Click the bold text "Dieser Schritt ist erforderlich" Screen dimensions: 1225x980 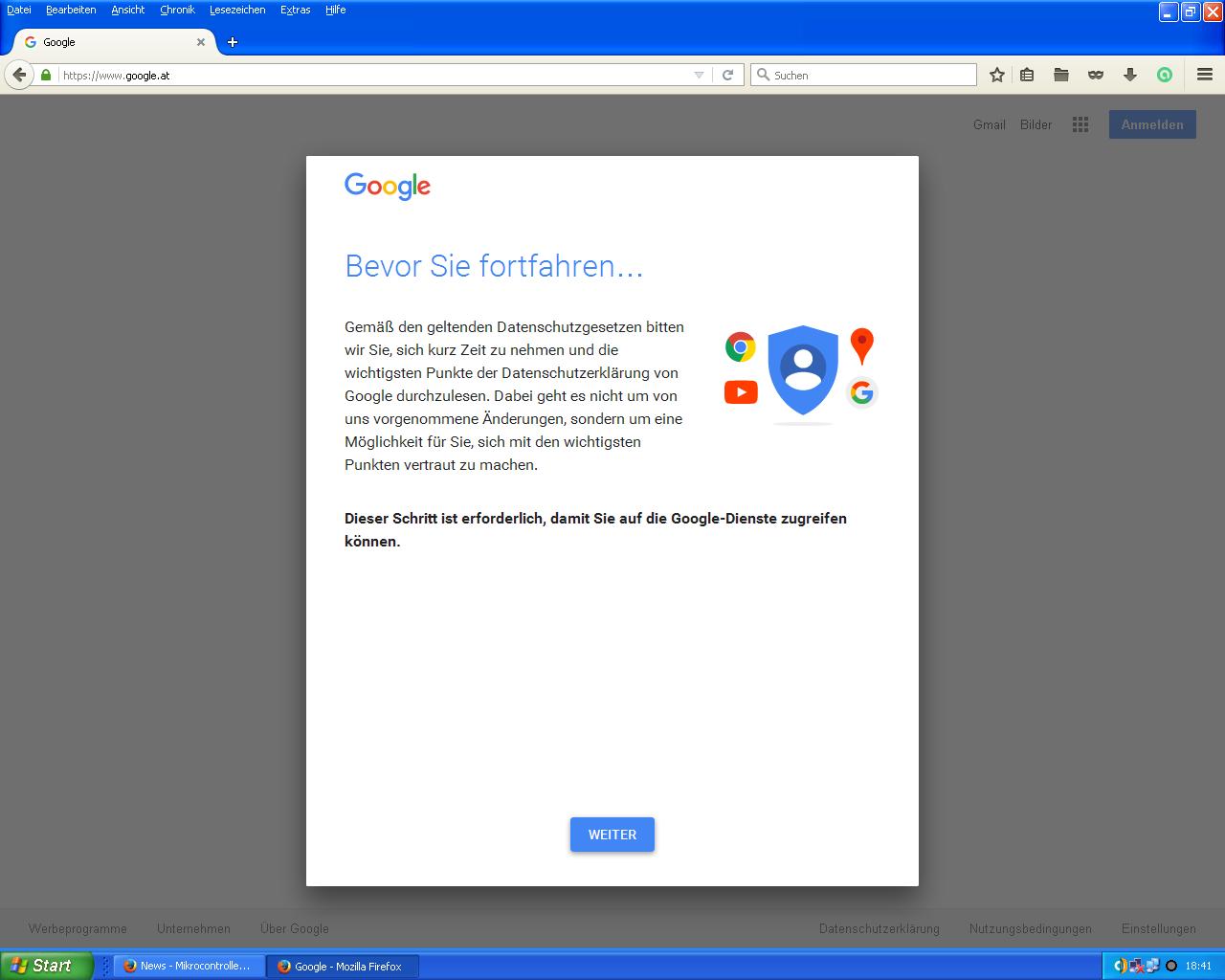click(444, 519)
